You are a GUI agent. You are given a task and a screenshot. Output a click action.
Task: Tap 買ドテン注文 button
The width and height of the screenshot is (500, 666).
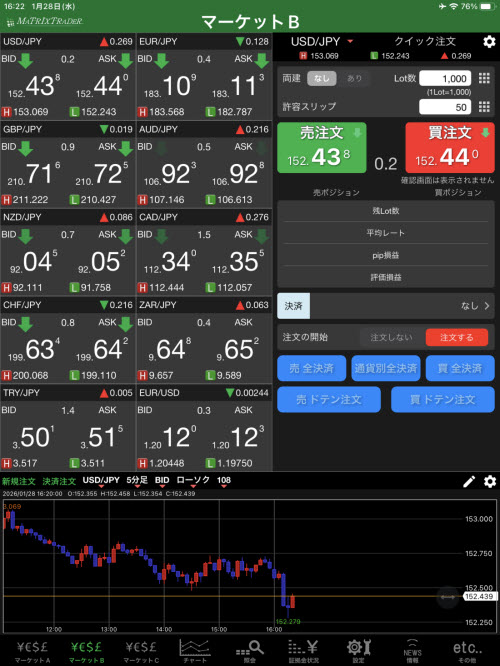click(443, 400)
